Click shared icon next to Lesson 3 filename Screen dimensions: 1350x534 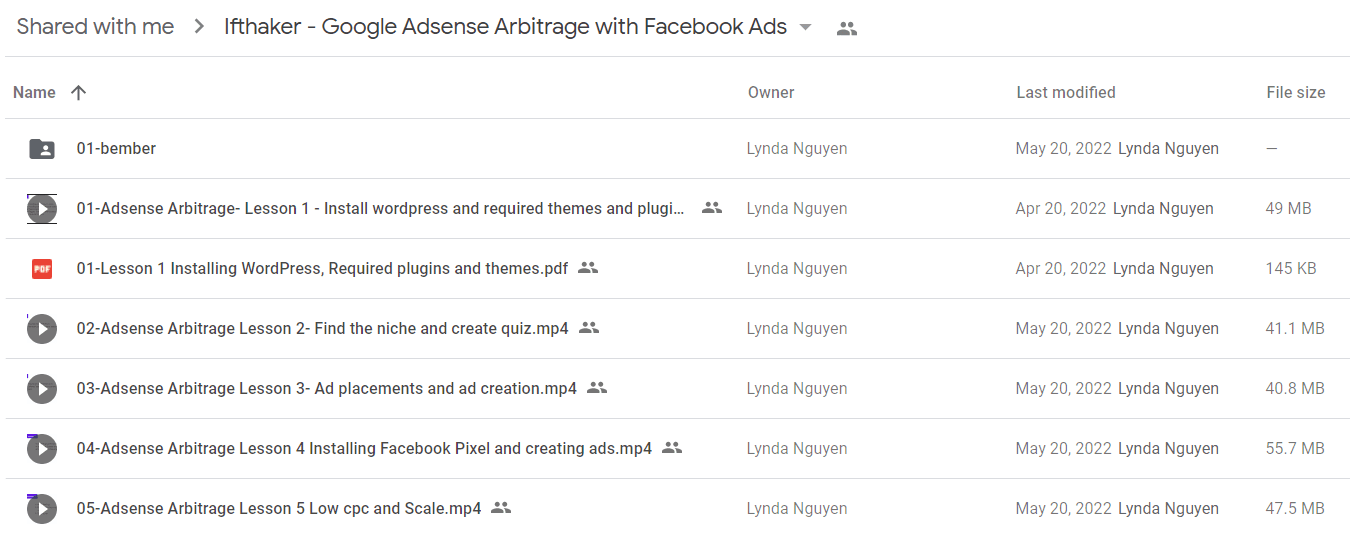pyautogui.click(x=597, y=388)
